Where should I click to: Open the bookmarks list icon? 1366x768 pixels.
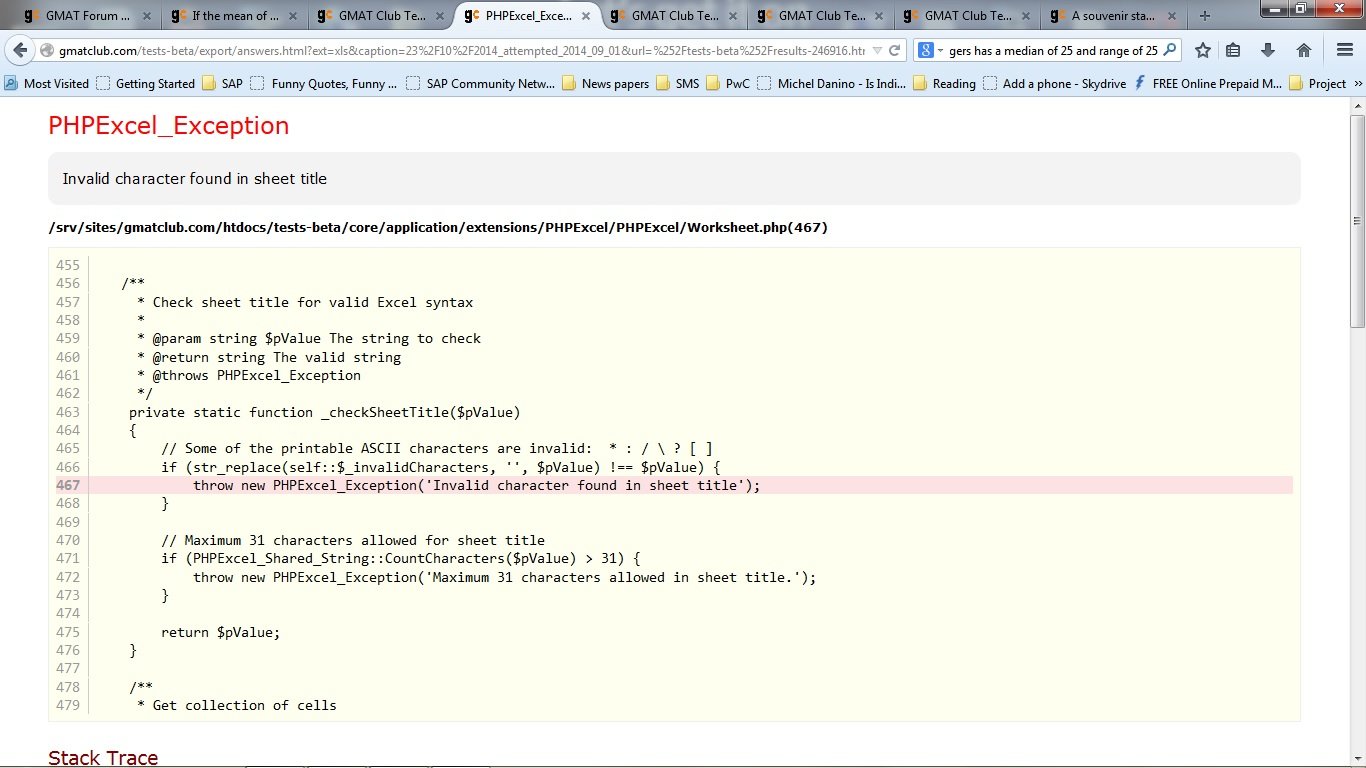pyautogui.click(x=1234, y=51)
